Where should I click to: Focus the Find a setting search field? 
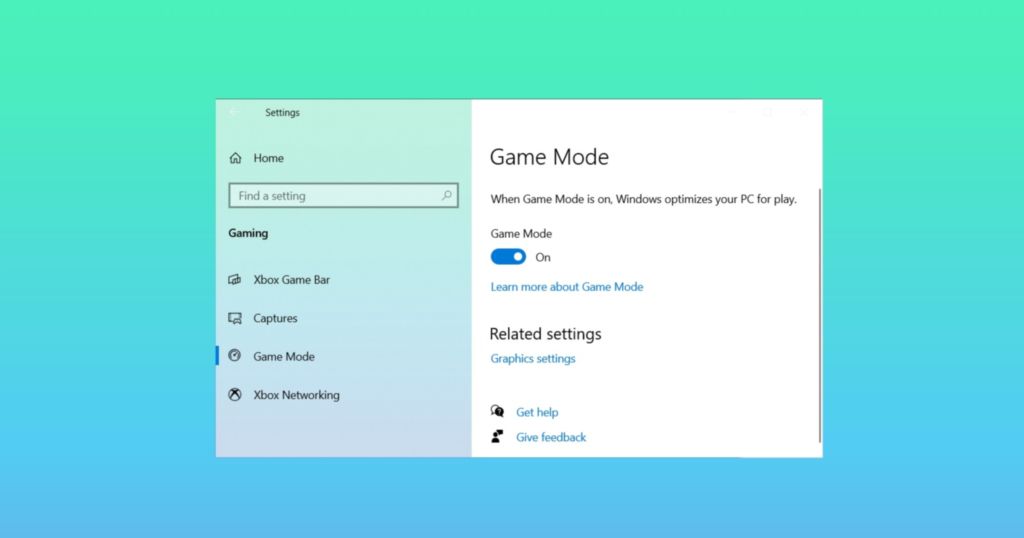[335, 196]
